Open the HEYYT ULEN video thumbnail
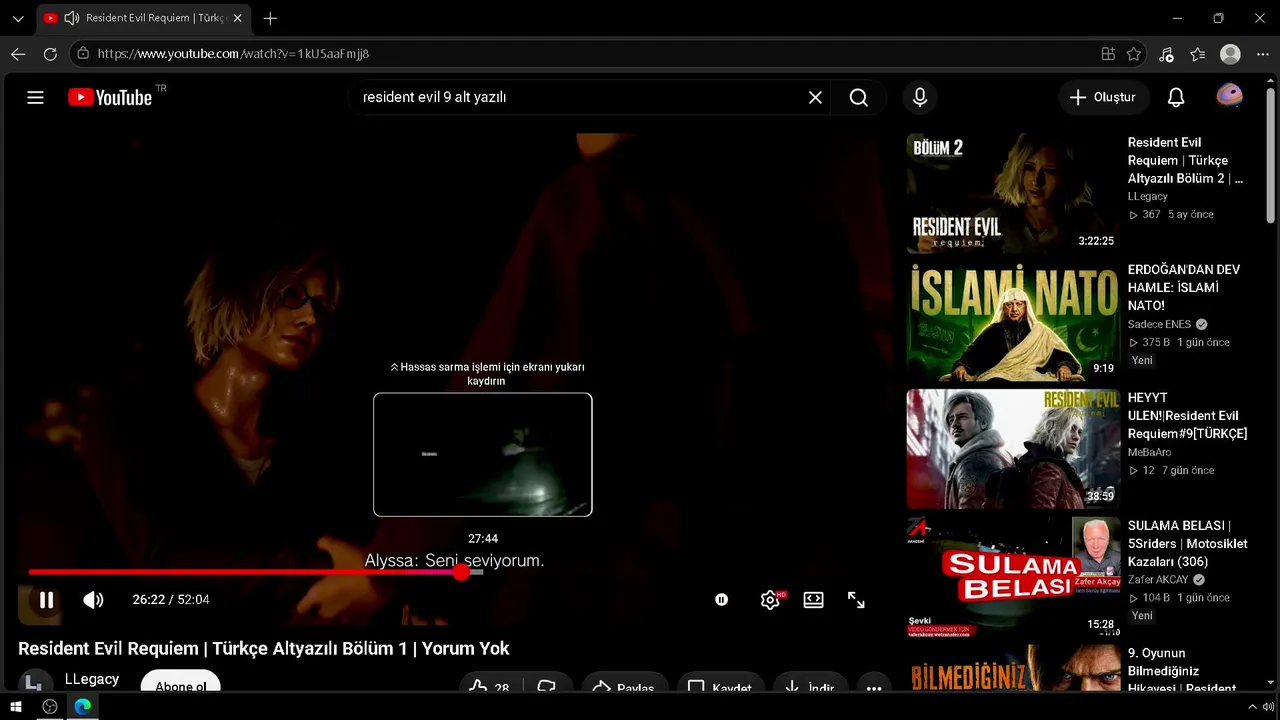The image size is (1280, 720). 1012,449
